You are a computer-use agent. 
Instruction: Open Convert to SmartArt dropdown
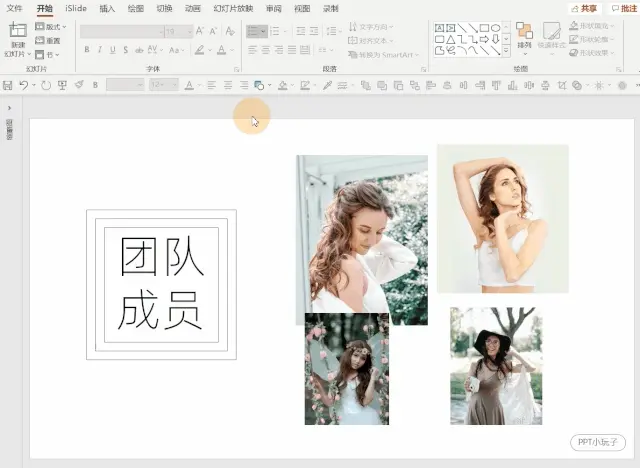click(383, 54)
